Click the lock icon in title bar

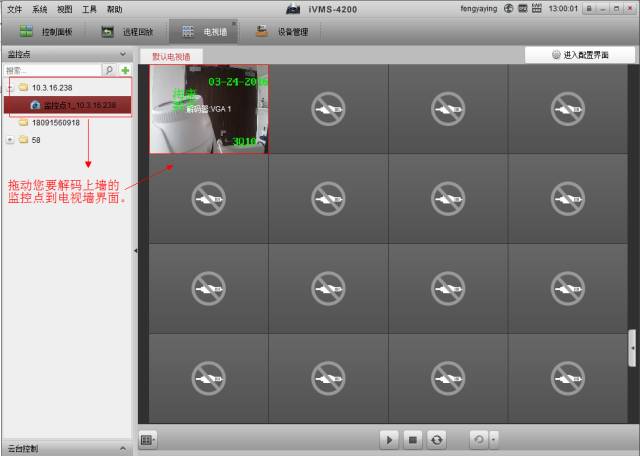589,8
